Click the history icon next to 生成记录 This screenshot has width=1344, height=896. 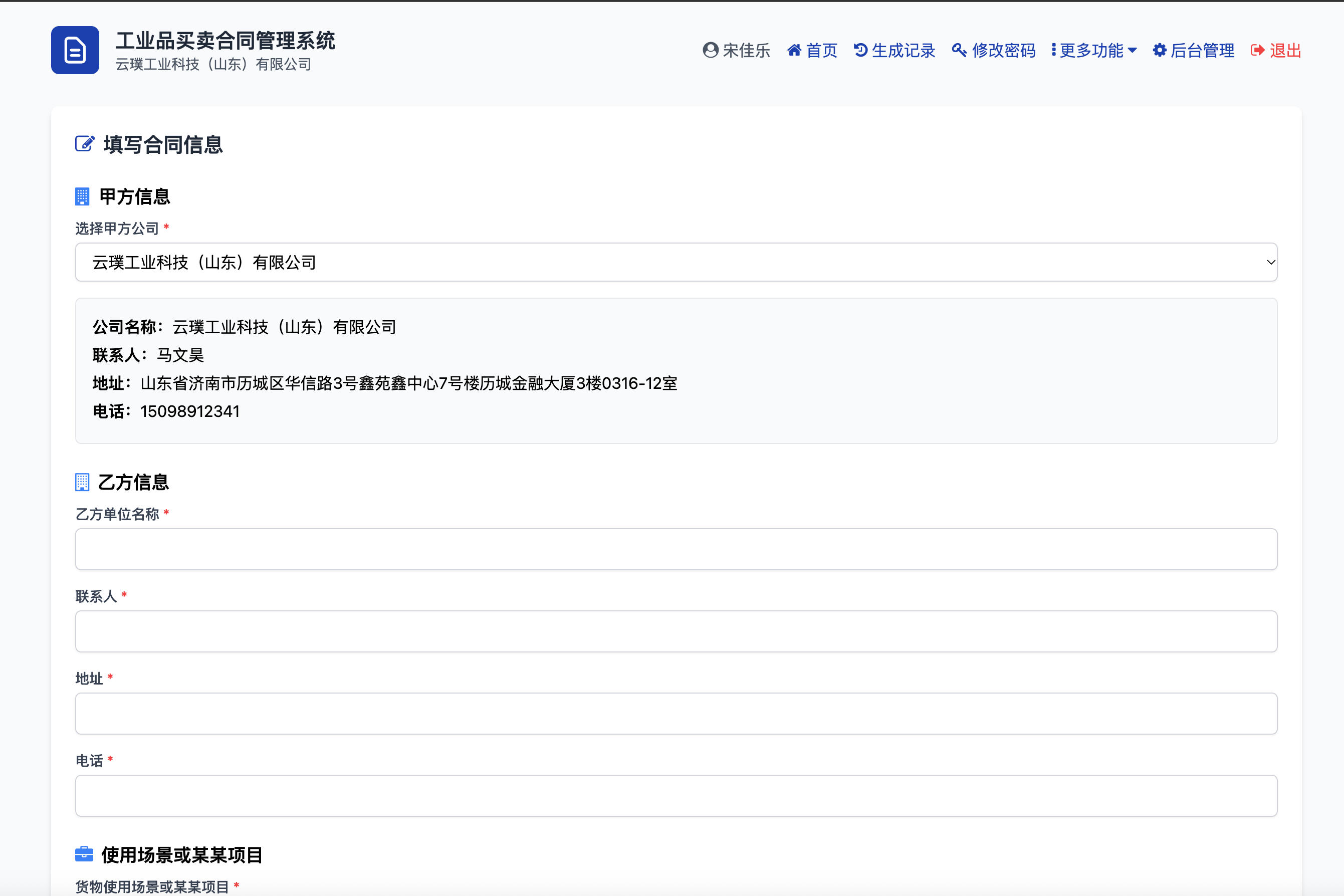click(860, 50)
